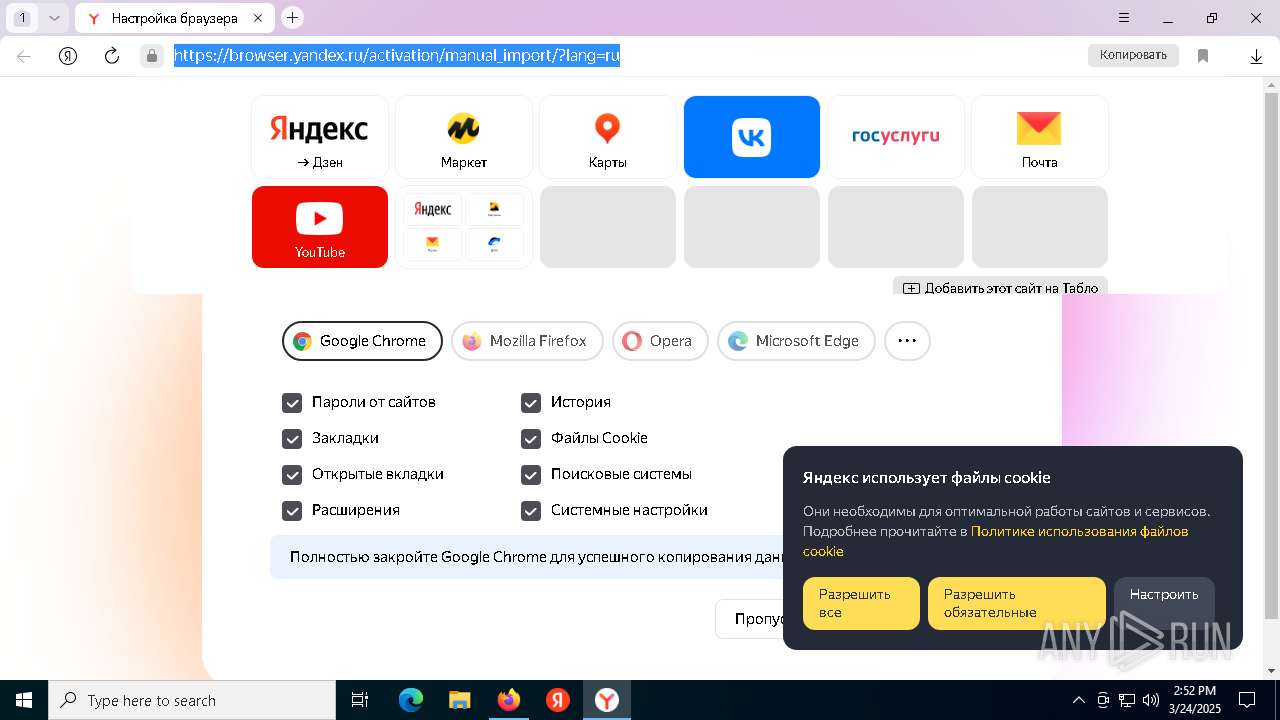Viewport: 1280px width, 720px height.
Task: Open the volume control in tray
Action: (x=1151, y=700)
